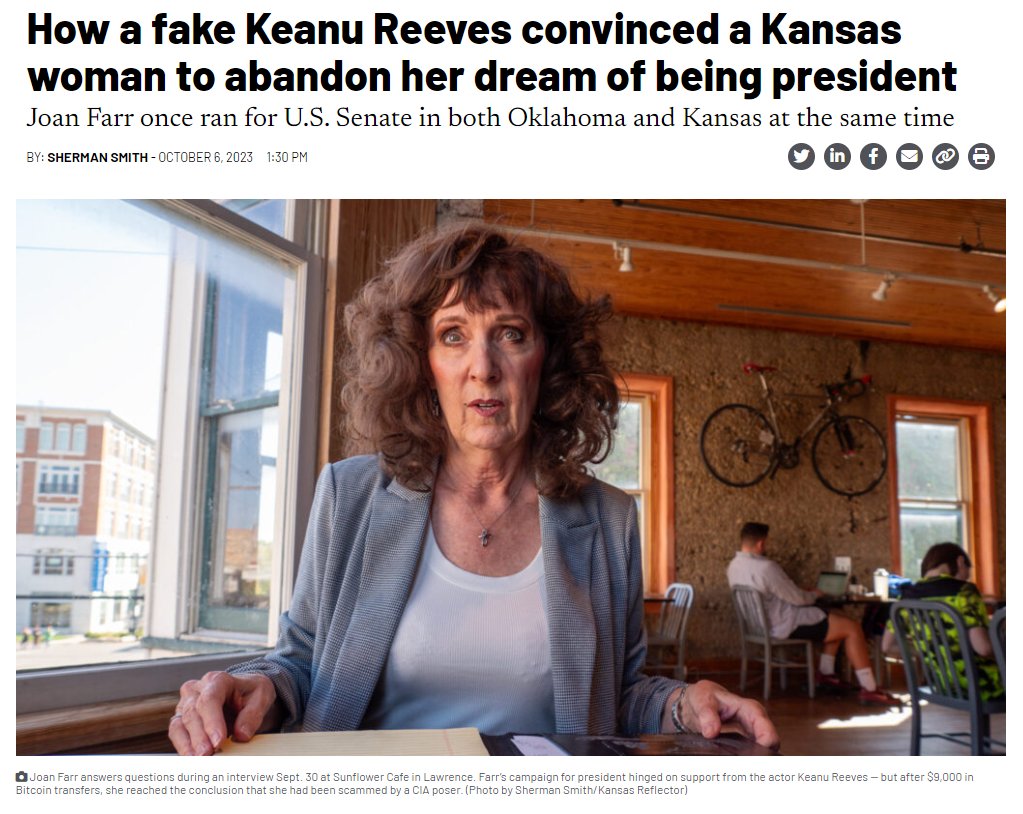The height and width of the screenshot is (814, 1023).
Task: Open the main photo of Joan Farr
Action: tap(511, 477)
